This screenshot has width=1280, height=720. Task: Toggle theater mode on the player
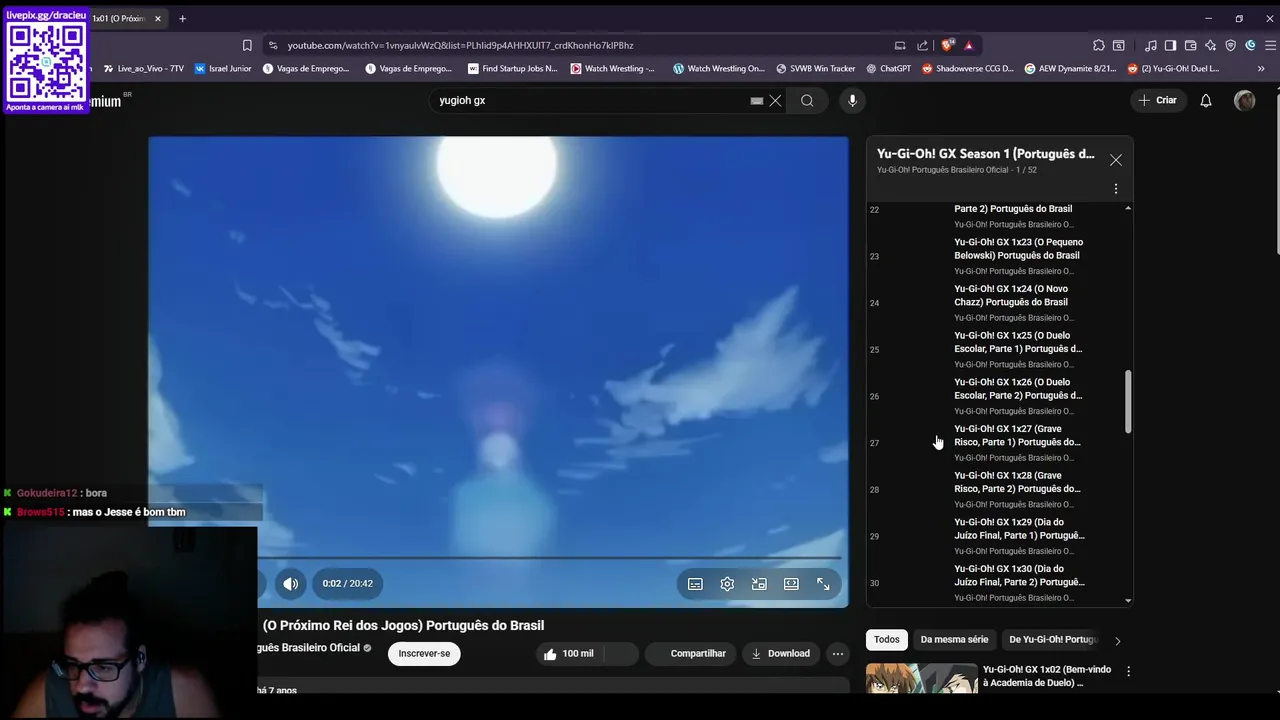tap(791, 584)
